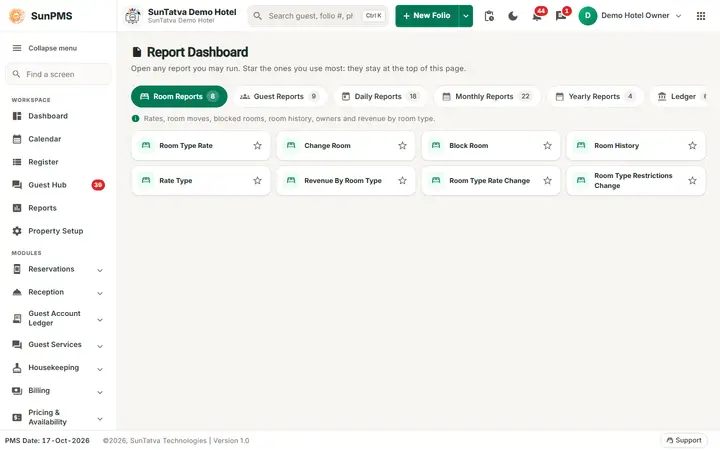720x450 pixels.
Task: Open notifications bell with 44 badge
Action: [x=537, y=16]
